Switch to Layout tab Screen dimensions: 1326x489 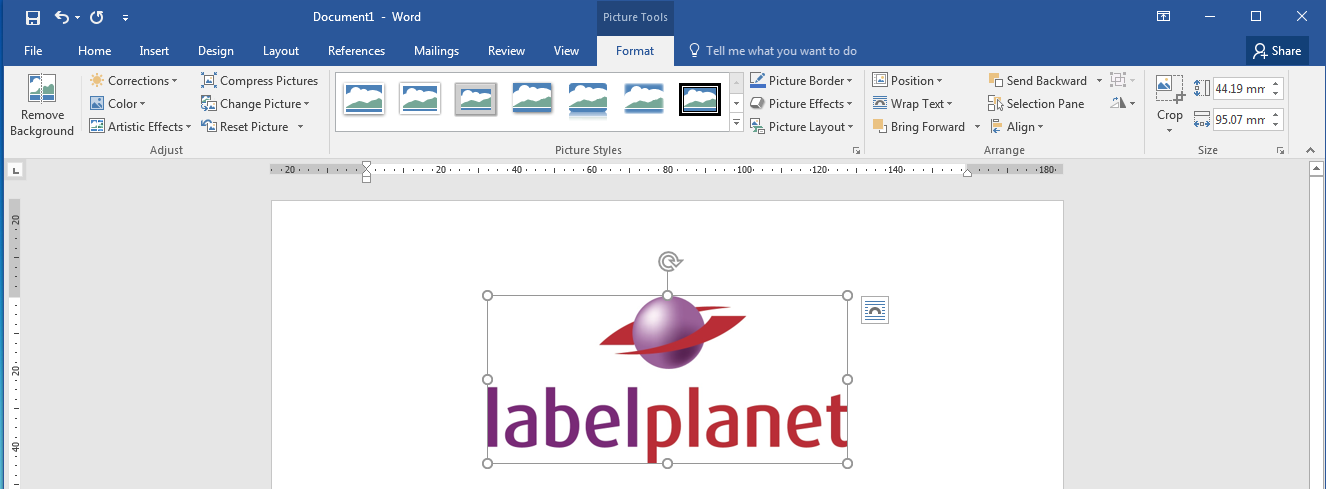tap(281, 51)
